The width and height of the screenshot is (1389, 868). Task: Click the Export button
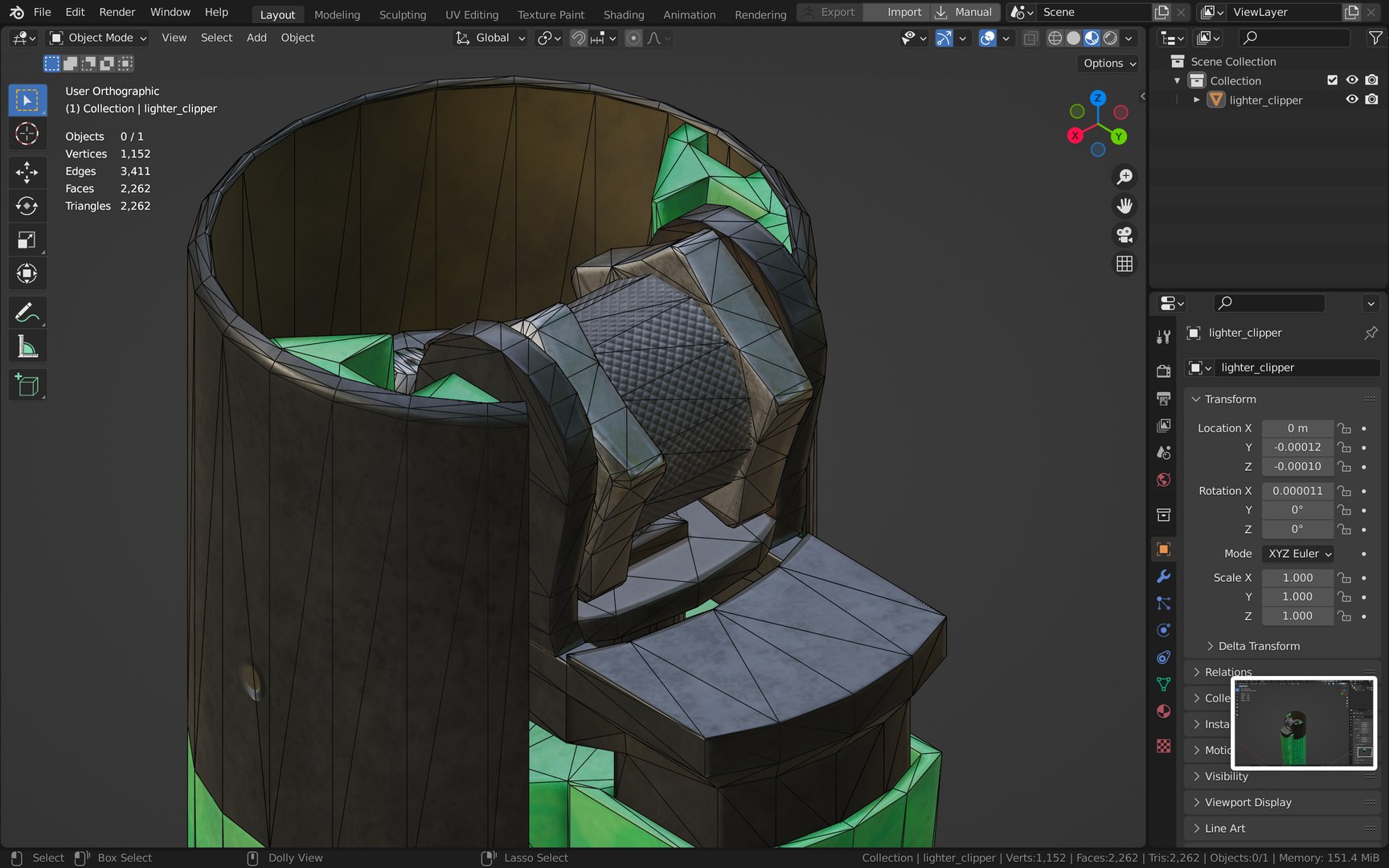point(830,12)
